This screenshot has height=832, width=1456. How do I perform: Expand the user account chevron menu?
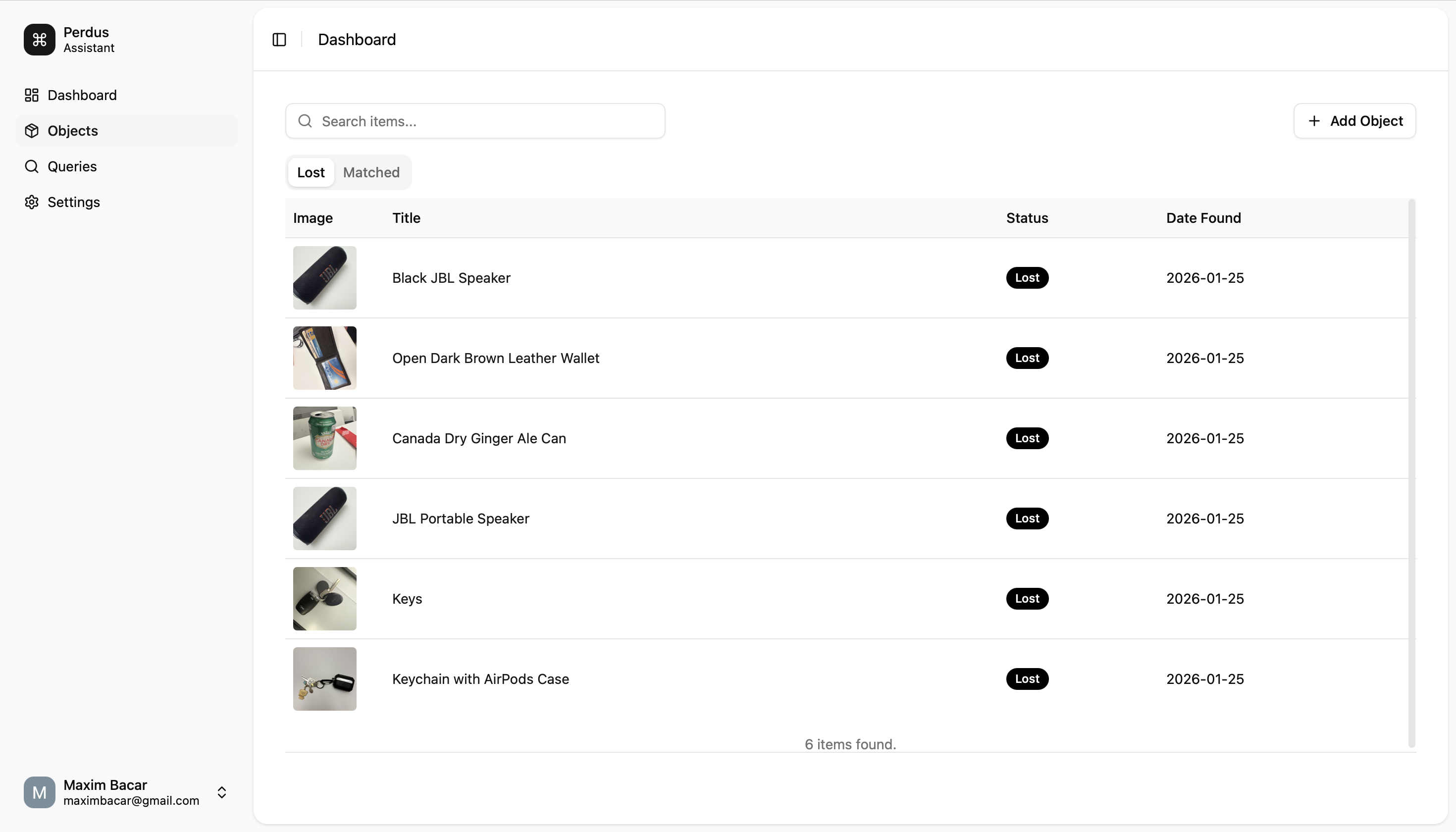pyautogui.click(x=222, y=792)
